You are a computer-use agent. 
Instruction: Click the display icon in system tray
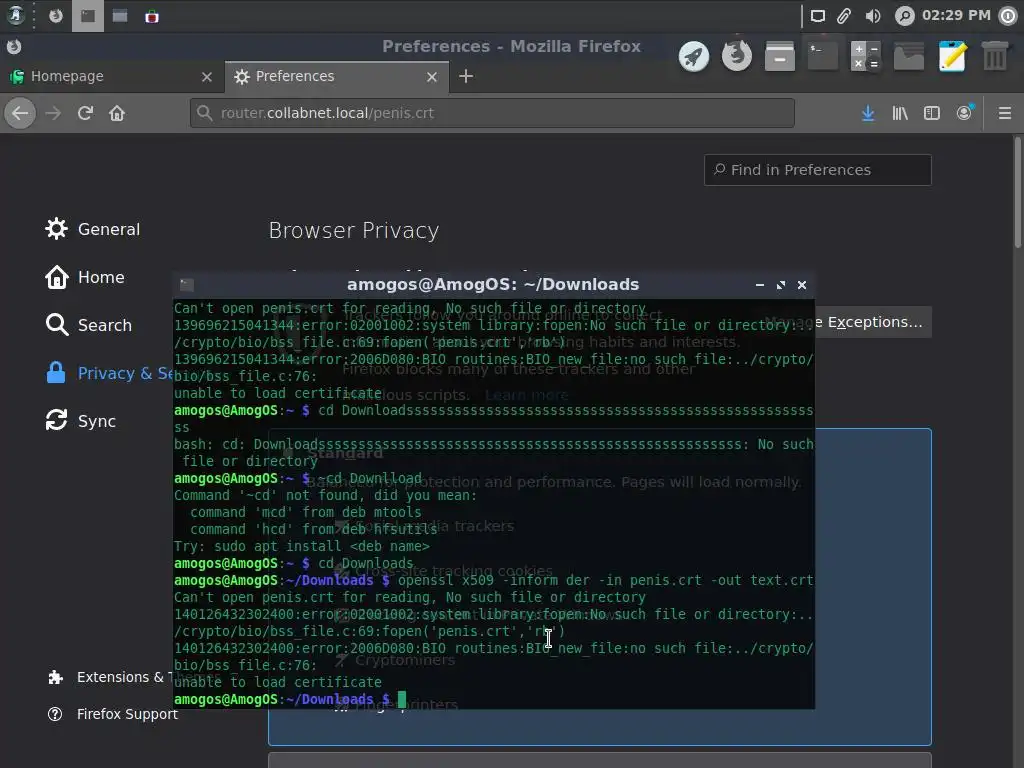[818, 16]
